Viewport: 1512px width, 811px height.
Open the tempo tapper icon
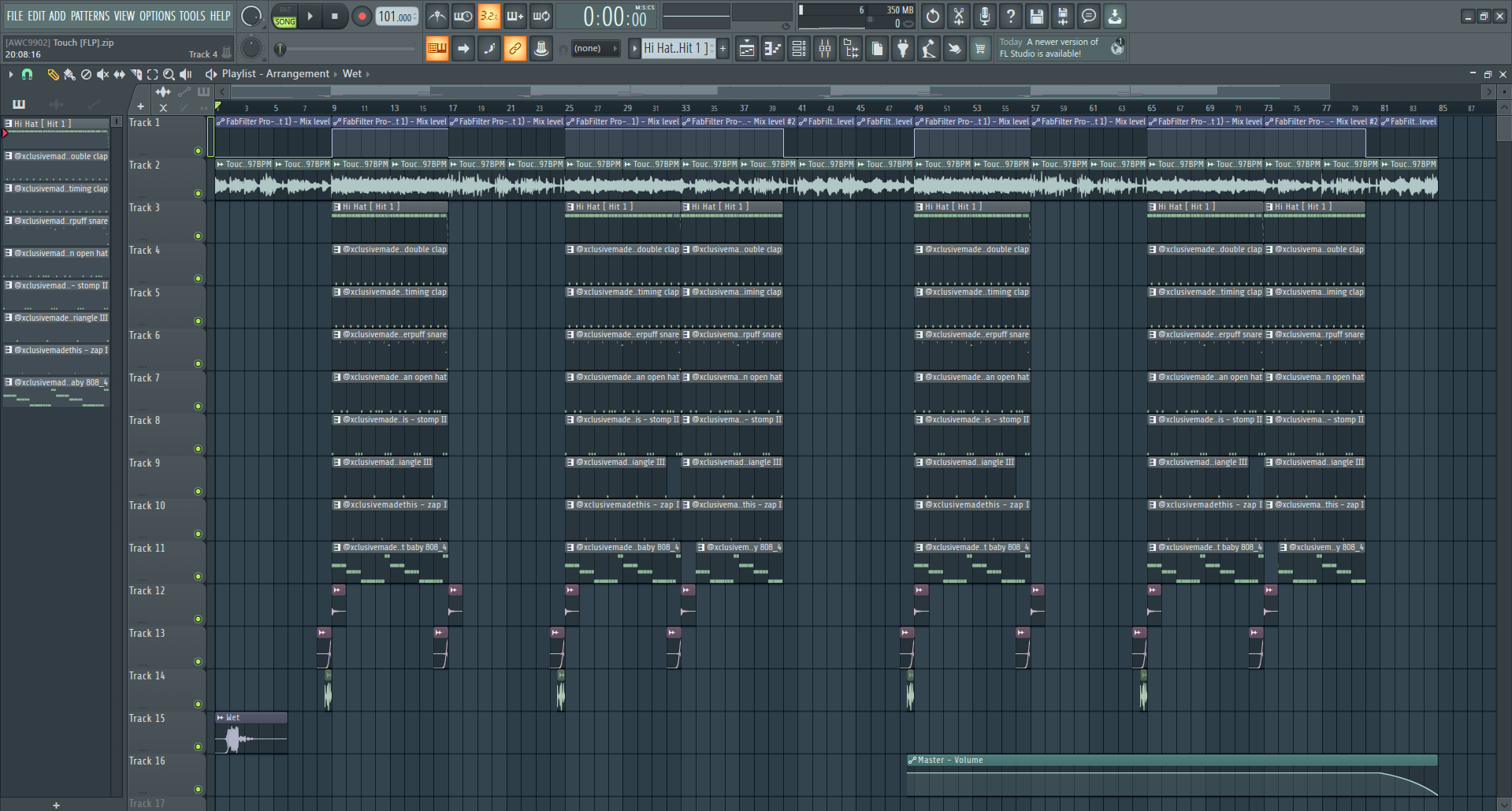[929, 49]
